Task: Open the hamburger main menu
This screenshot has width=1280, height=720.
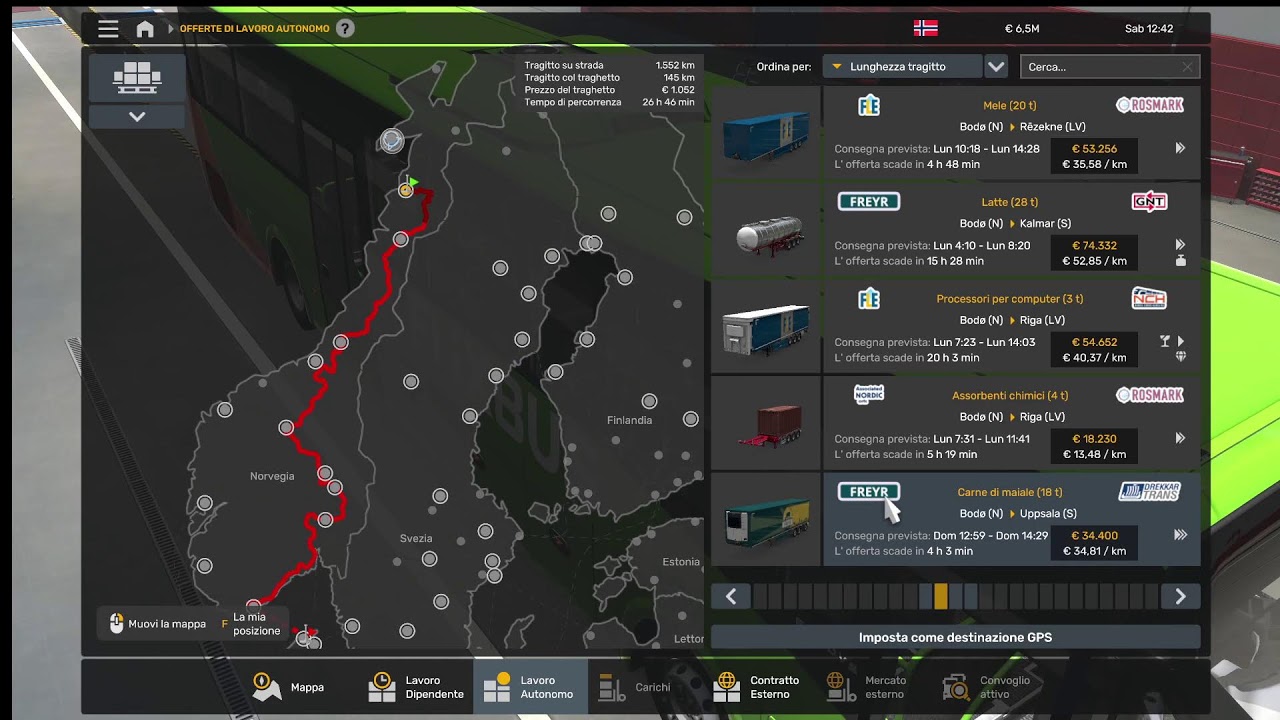Action: 108,29
